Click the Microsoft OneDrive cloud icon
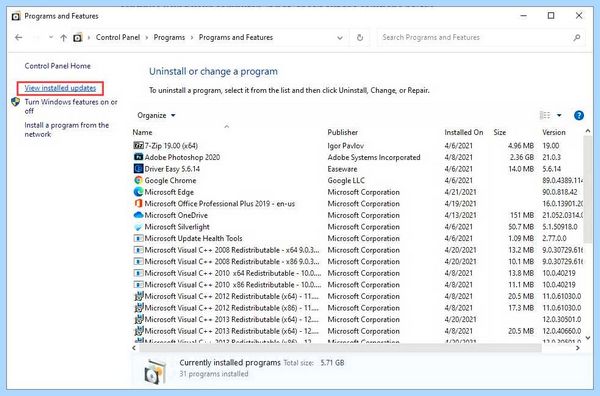The image size is (600, 396). click(138, 215)
